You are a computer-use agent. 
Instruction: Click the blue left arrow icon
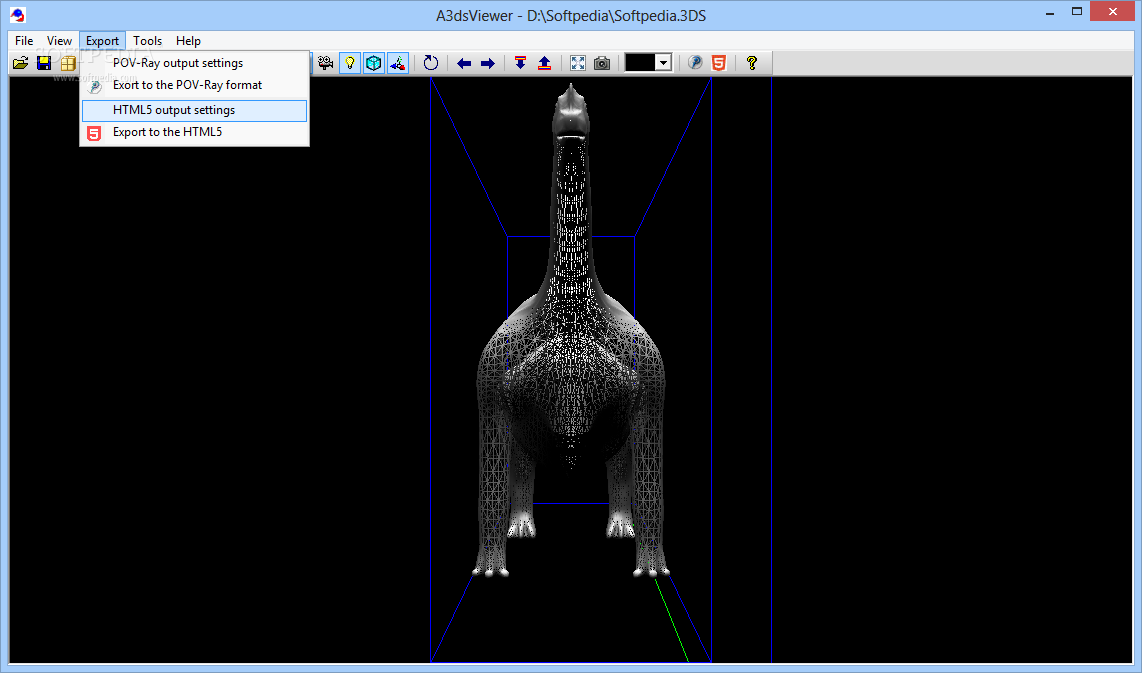point(464,63)
